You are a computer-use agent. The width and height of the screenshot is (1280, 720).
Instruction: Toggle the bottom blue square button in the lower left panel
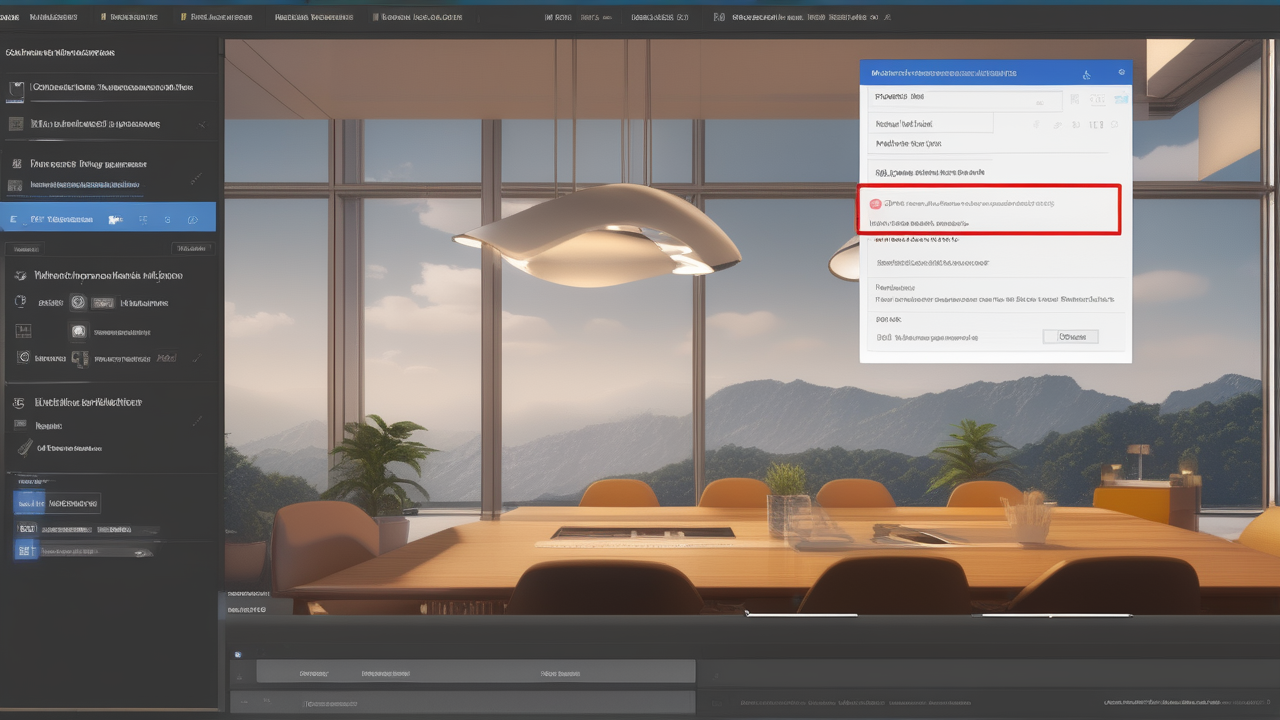pos(27,550)
